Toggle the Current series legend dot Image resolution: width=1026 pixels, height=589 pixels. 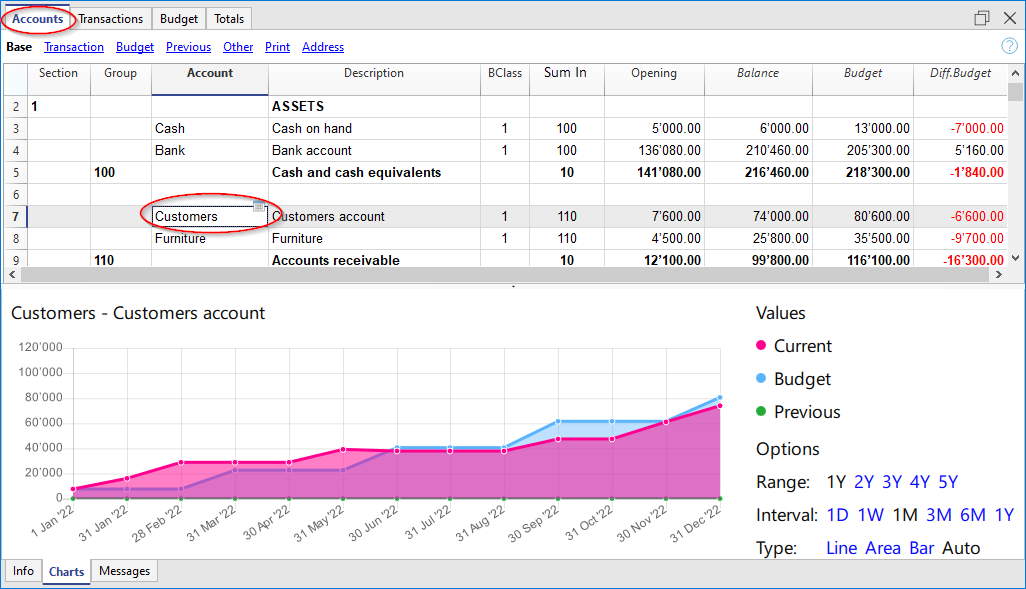[762, 346]
